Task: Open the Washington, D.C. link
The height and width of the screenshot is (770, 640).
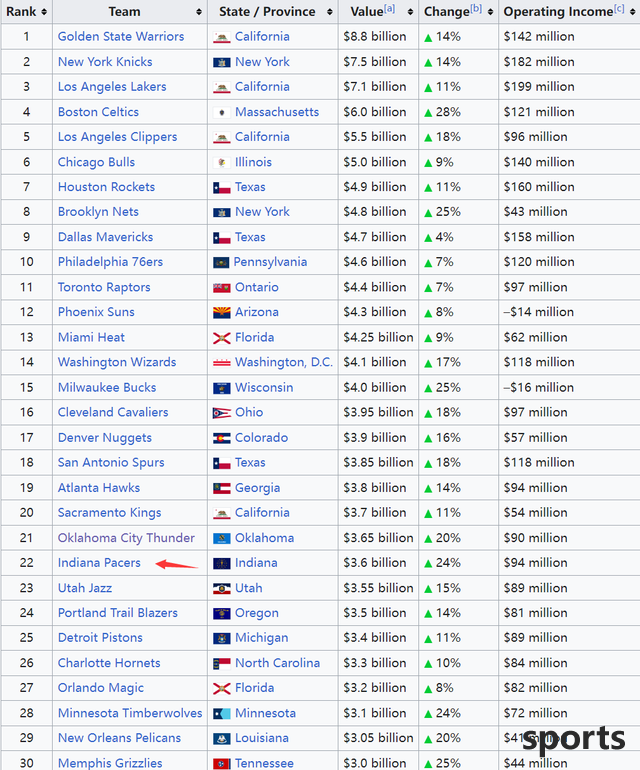Action: click(284, 362)
